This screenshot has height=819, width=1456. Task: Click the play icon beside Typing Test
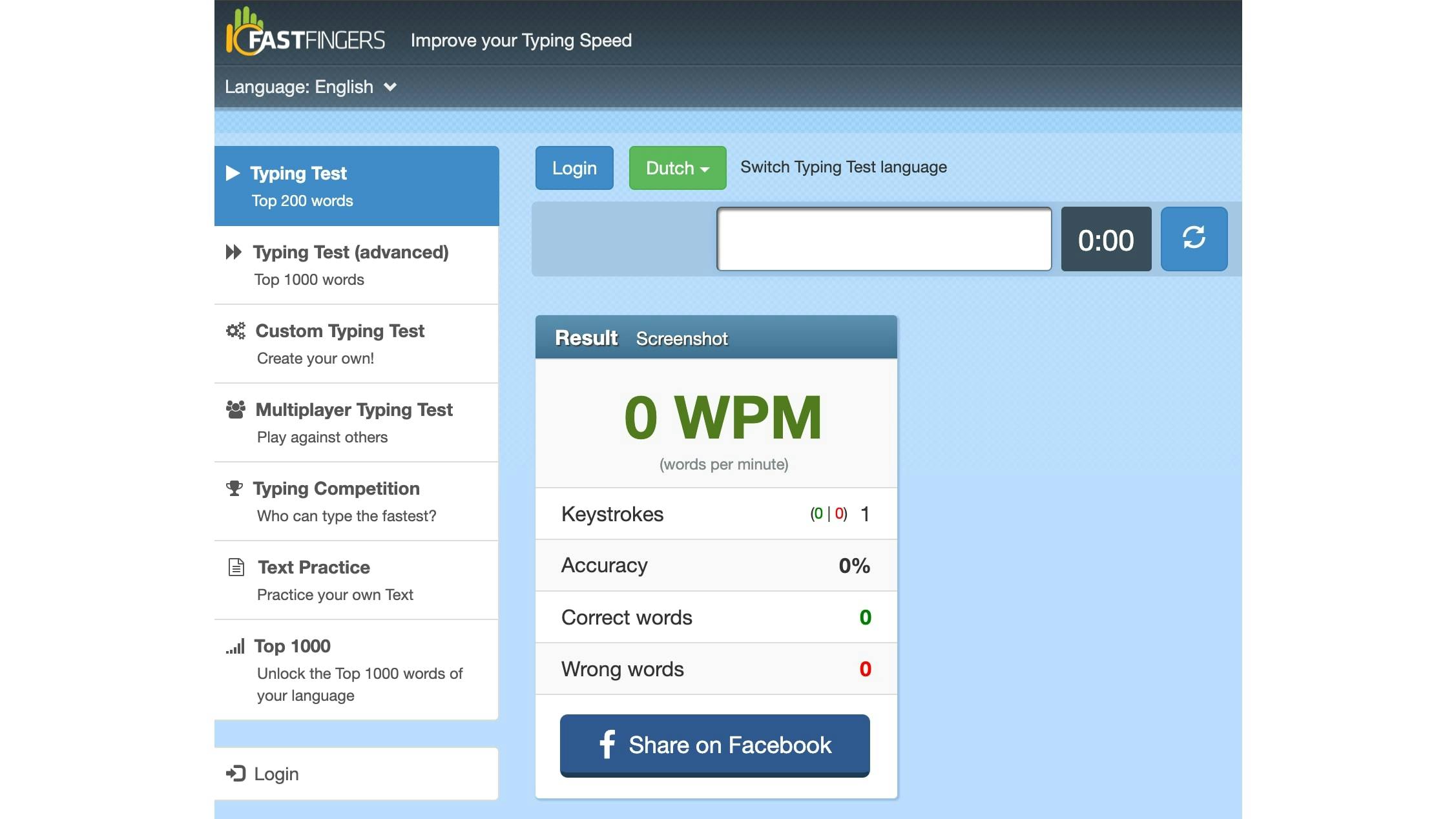click(x=233, y=173)
